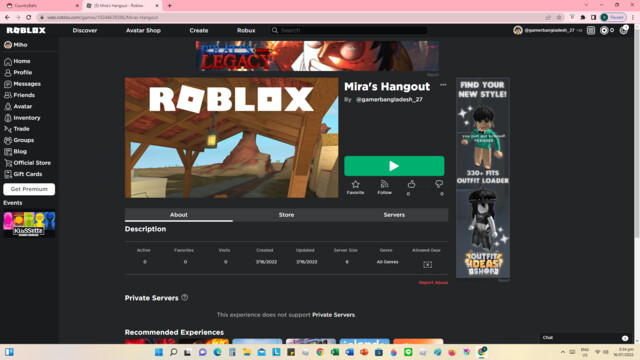
Task: Open the Widgets button on the taskbar
Action: click(9, 352)
